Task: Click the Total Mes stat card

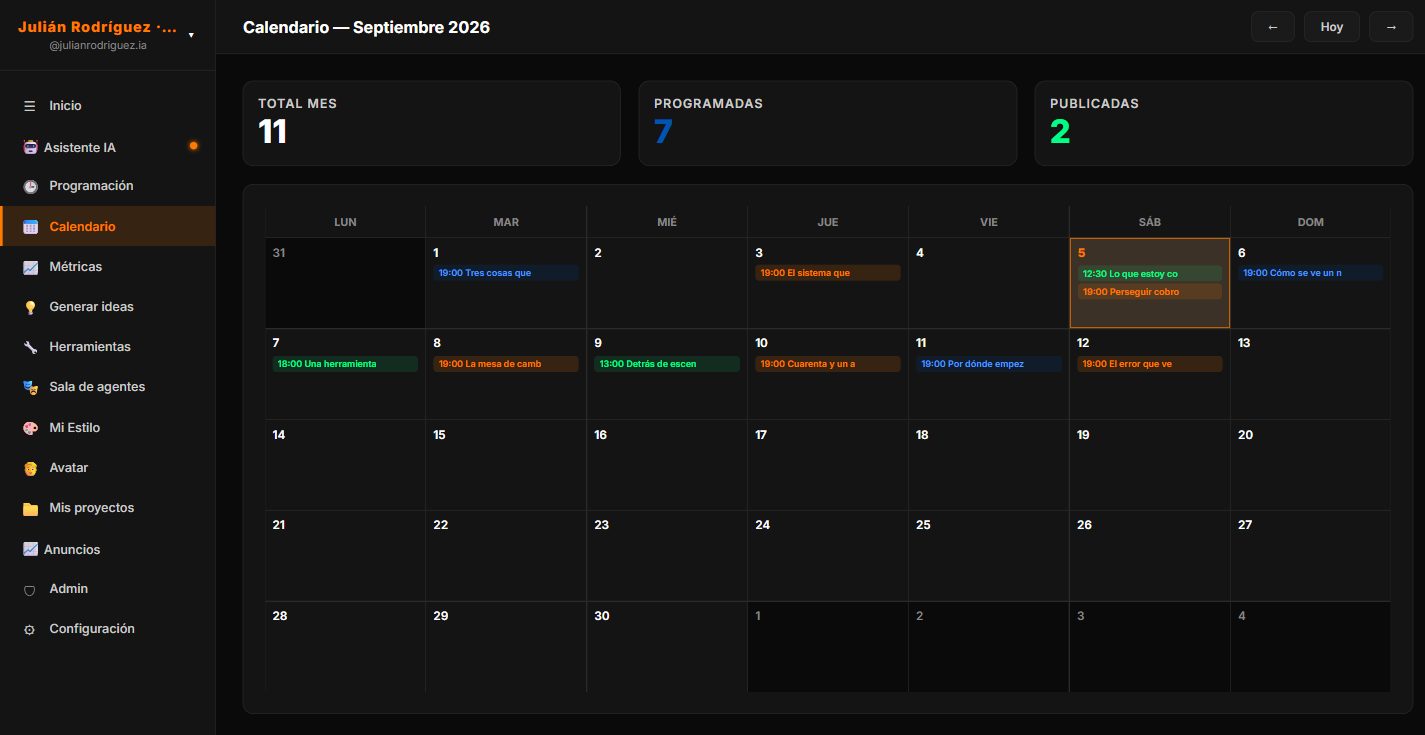Action: pos(432,123)
